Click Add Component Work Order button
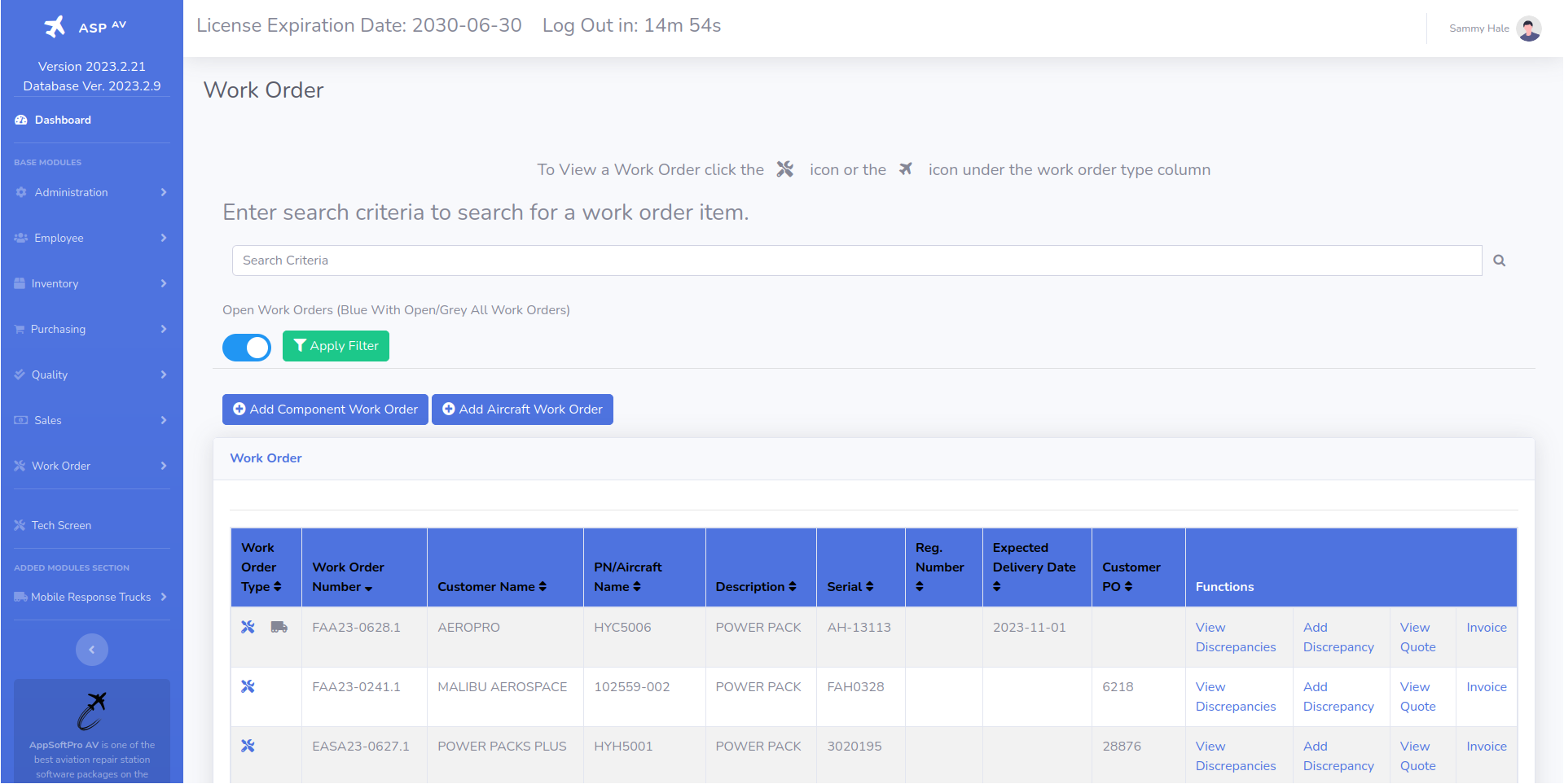This screenshot has height=784, width=1564. pyautogui.click(x=325, y=410)
